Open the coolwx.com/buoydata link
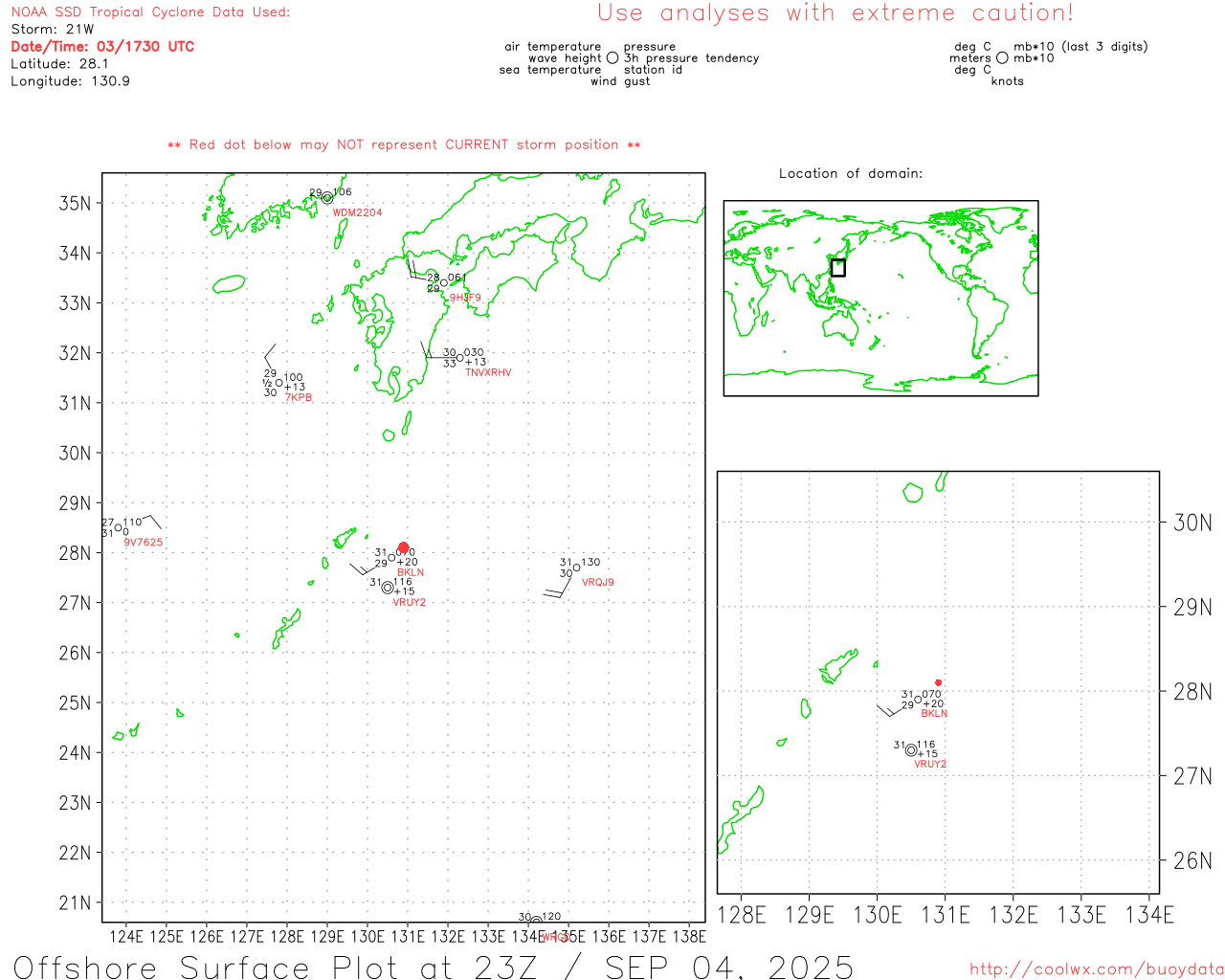 [x=1097, y=969]
